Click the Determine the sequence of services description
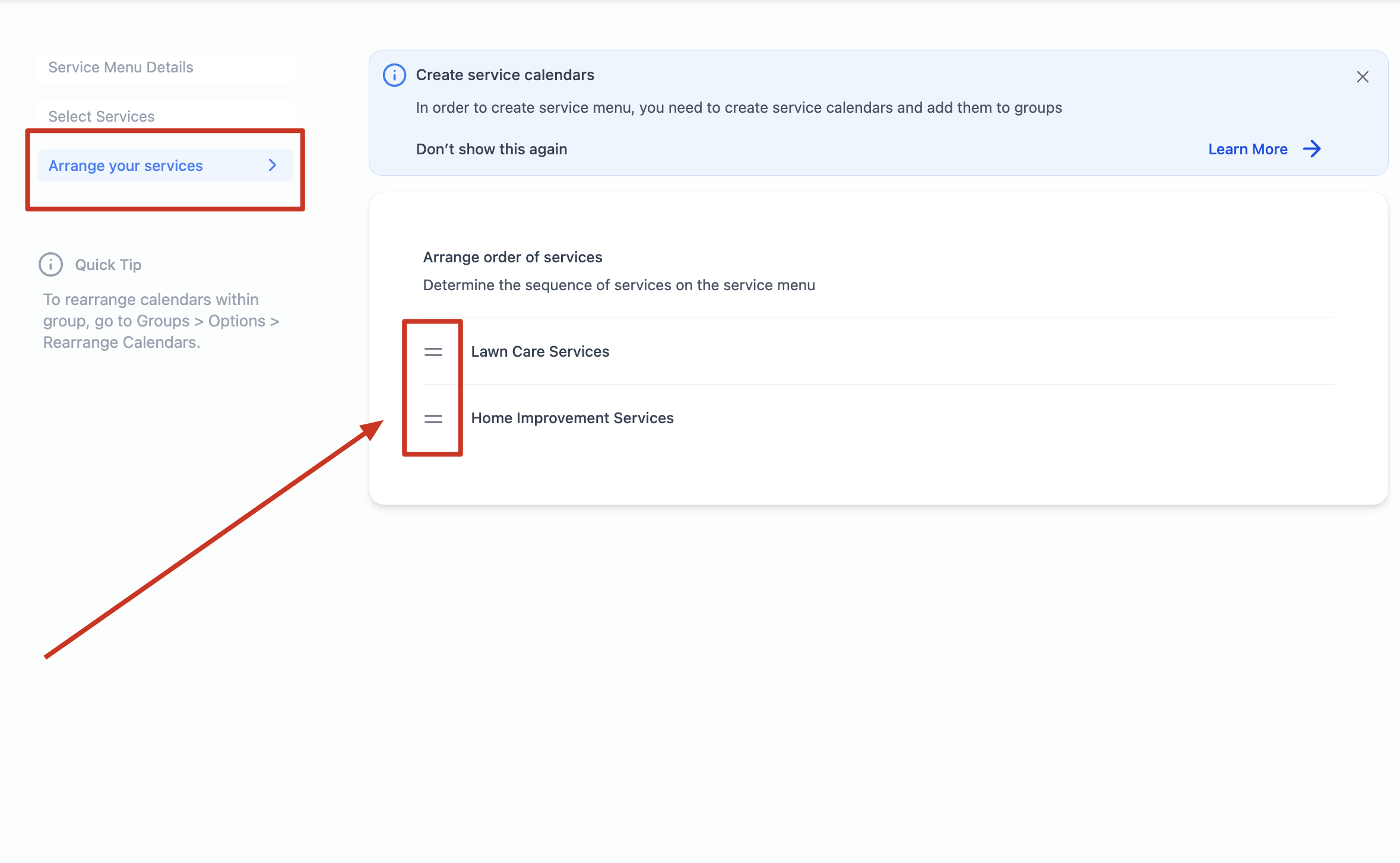Screen dimensions: 1400x863 pyautogui.click(x=618, y=285)
